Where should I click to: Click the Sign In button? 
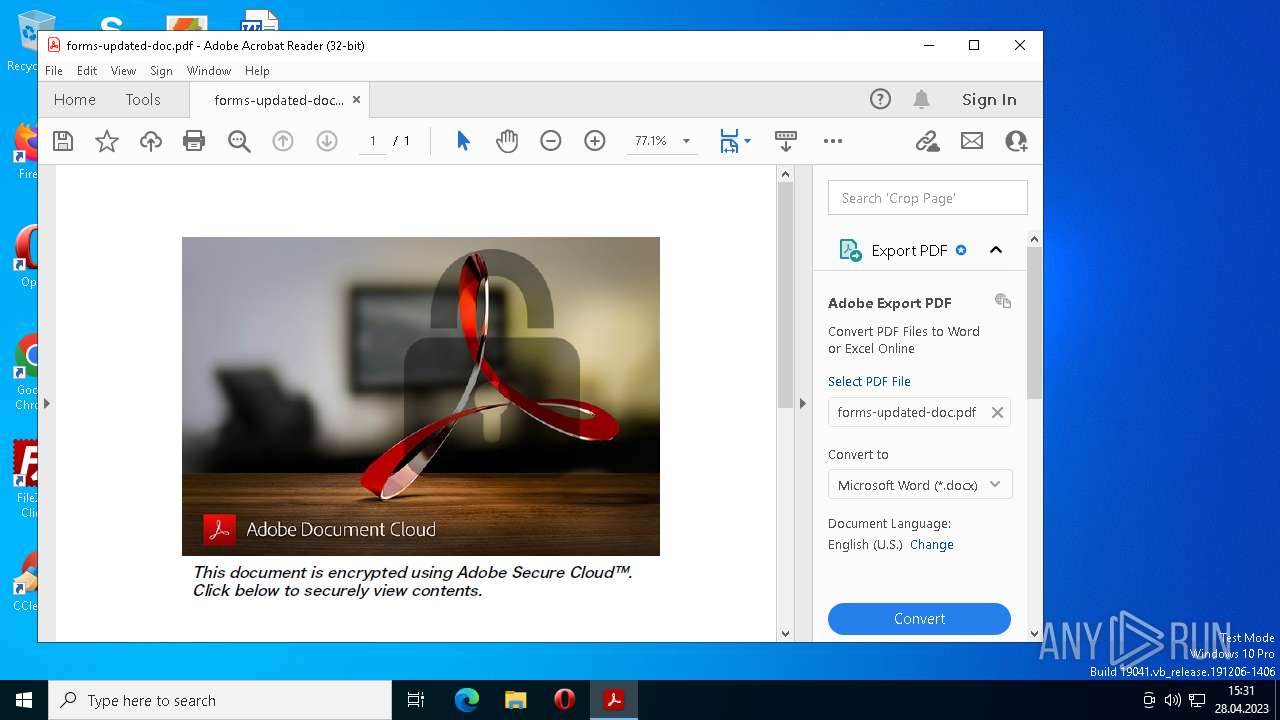tap(989, 99)
